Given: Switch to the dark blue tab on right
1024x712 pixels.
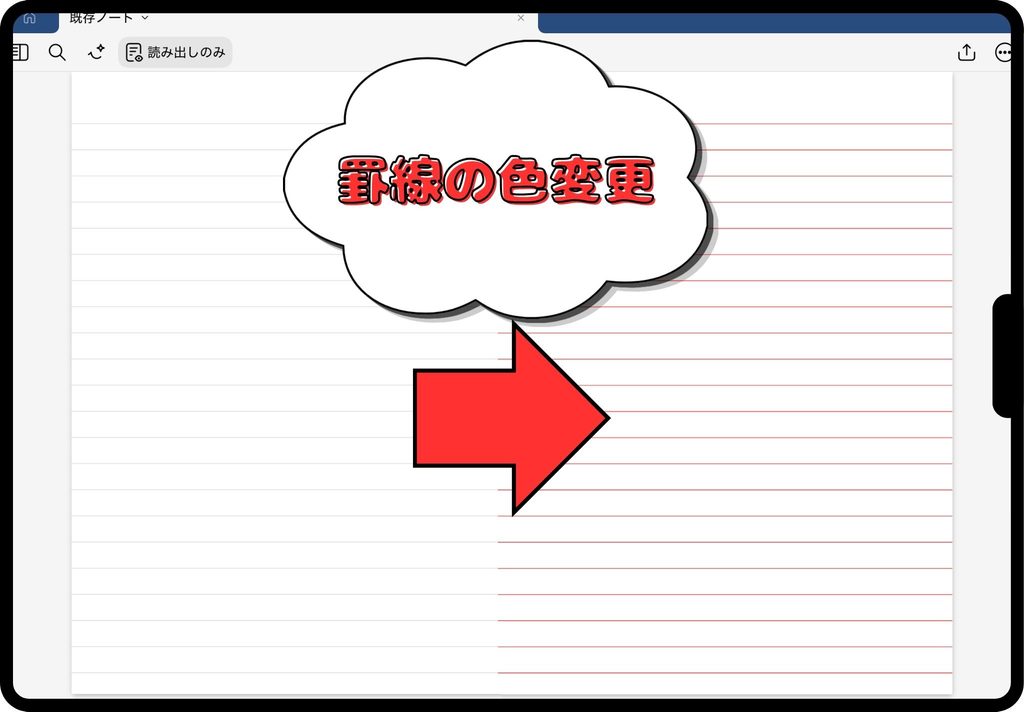Looking at the screenshot, I should [774, 23].
